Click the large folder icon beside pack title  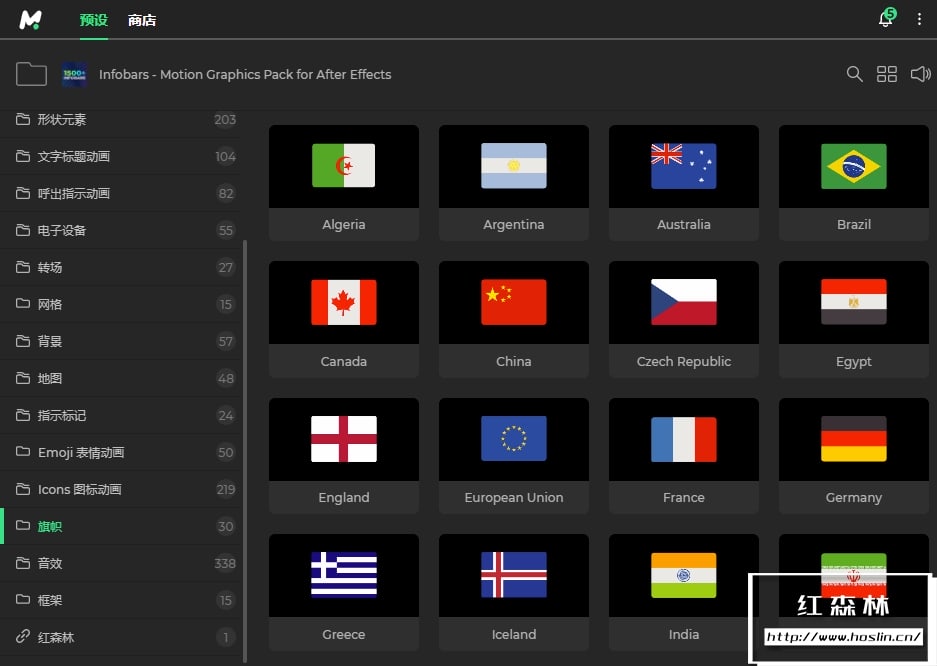[x=31, y=74]
